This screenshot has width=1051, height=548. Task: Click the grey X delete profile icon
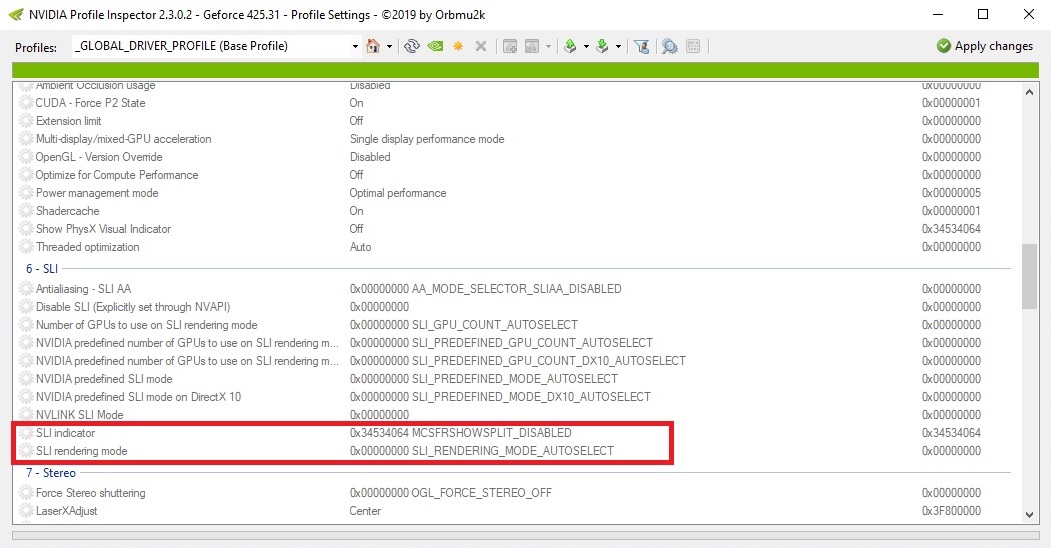click(x=481, y=46)
